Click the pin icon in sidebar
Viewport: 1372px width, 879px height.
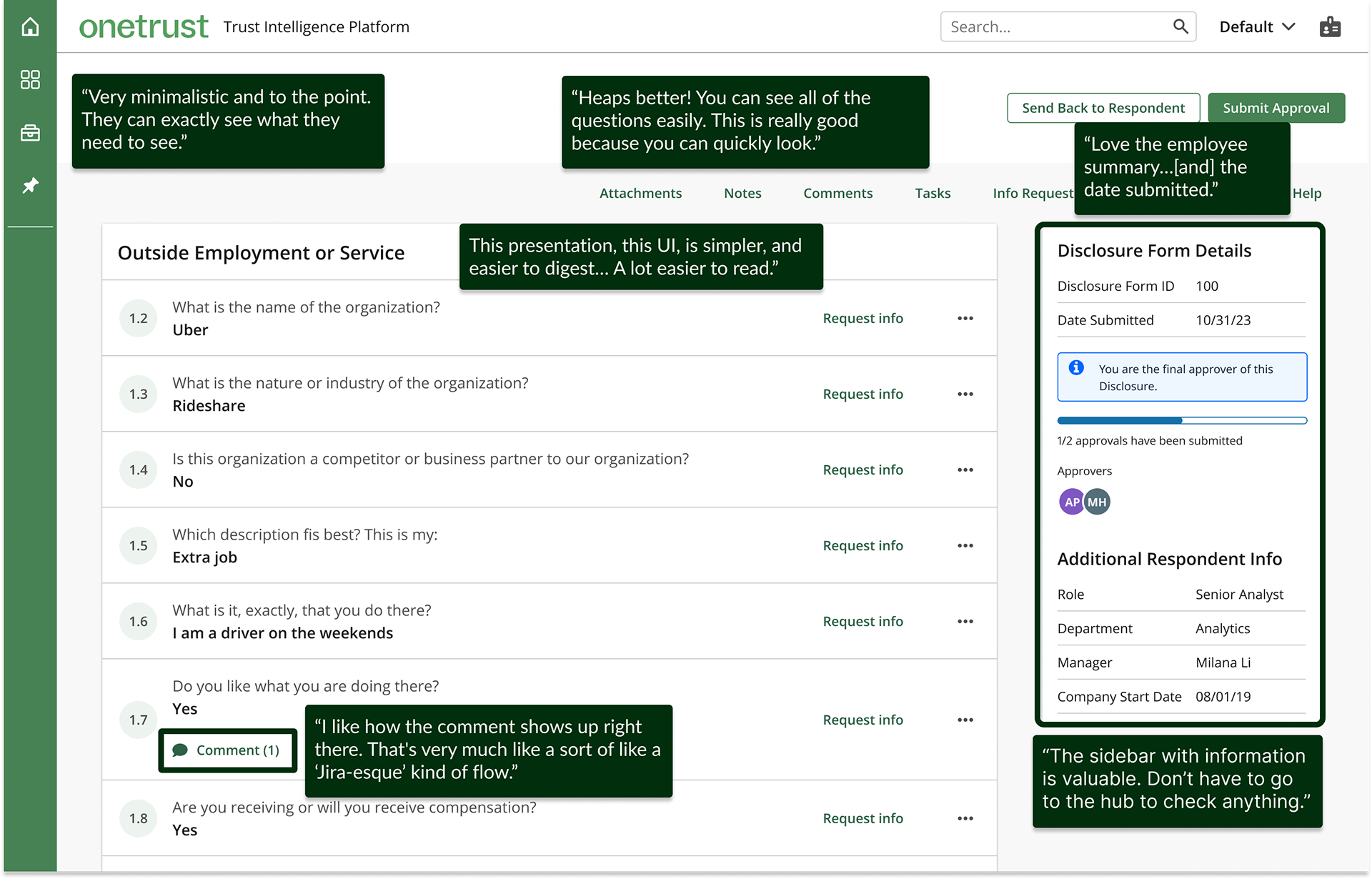point(30,186)
